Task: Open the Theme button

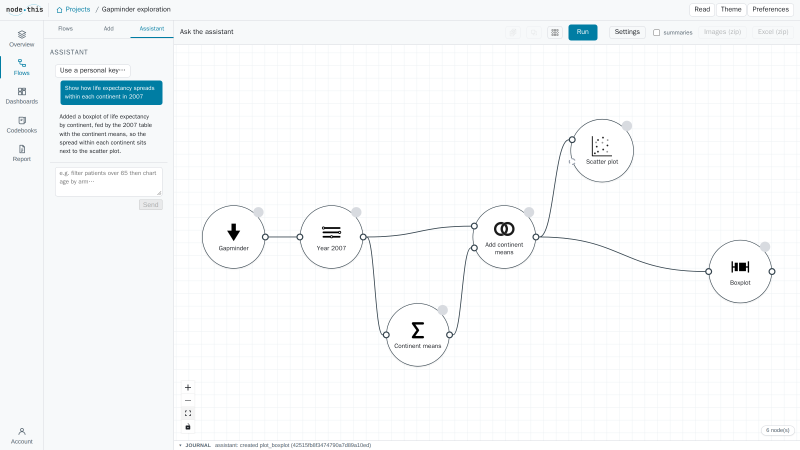Action: [731, 10]
